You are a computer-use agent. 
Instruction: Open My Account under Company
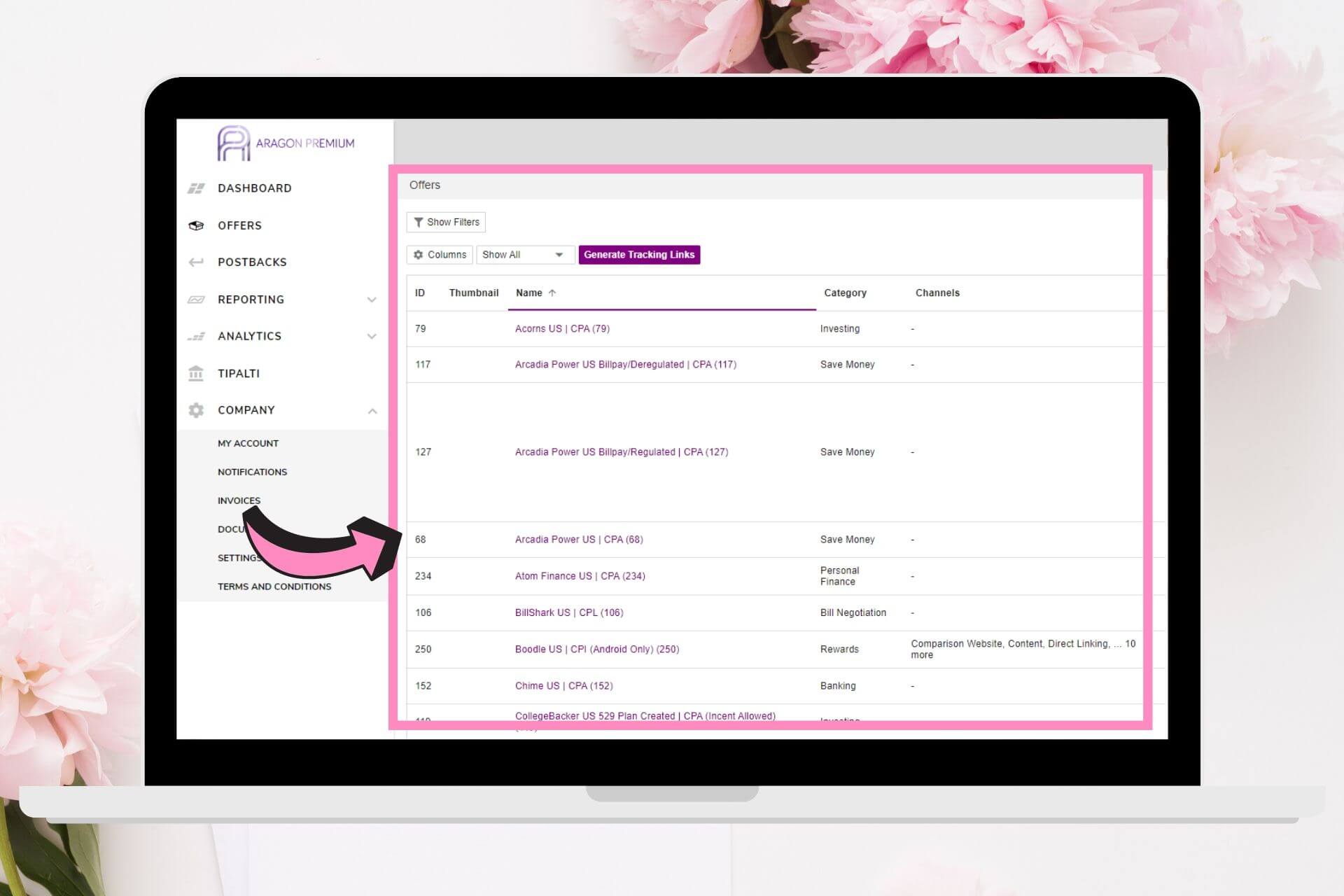(x=248, y=444)
